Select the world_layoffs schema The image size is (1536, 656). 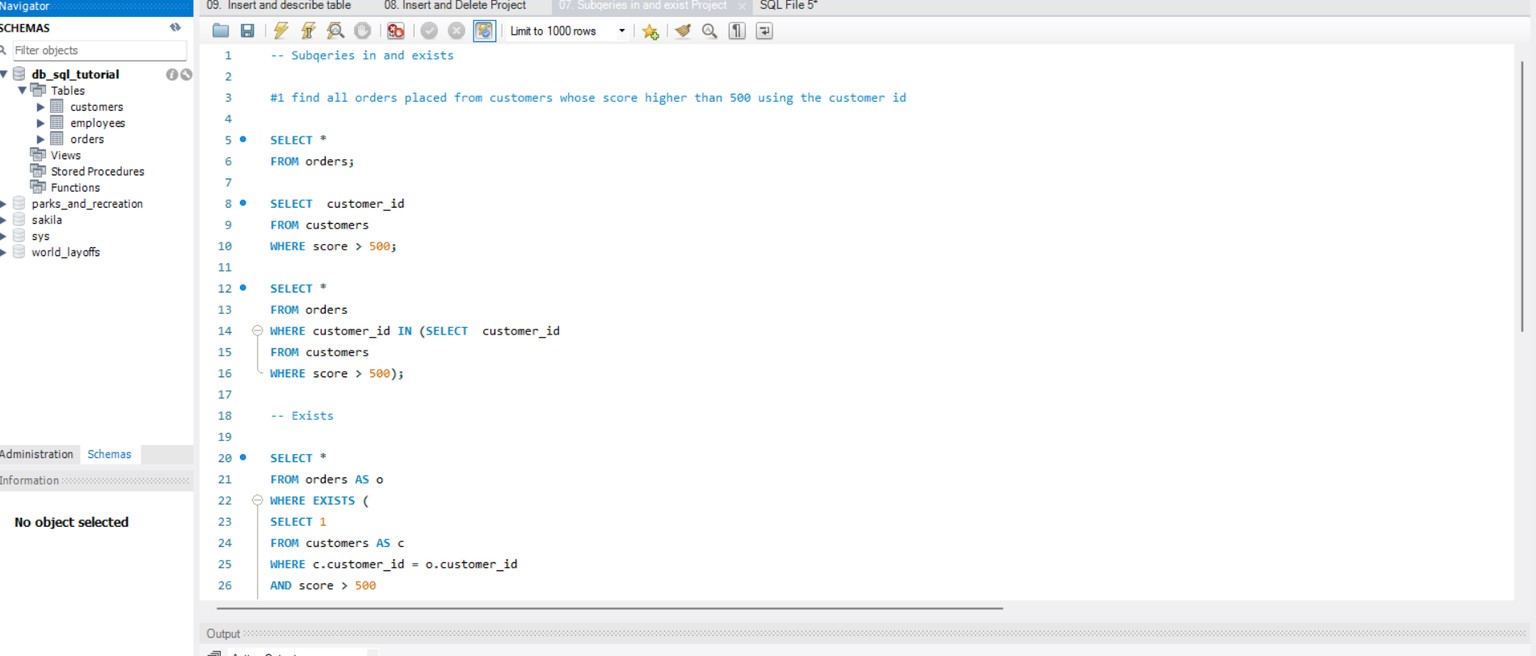66,252
